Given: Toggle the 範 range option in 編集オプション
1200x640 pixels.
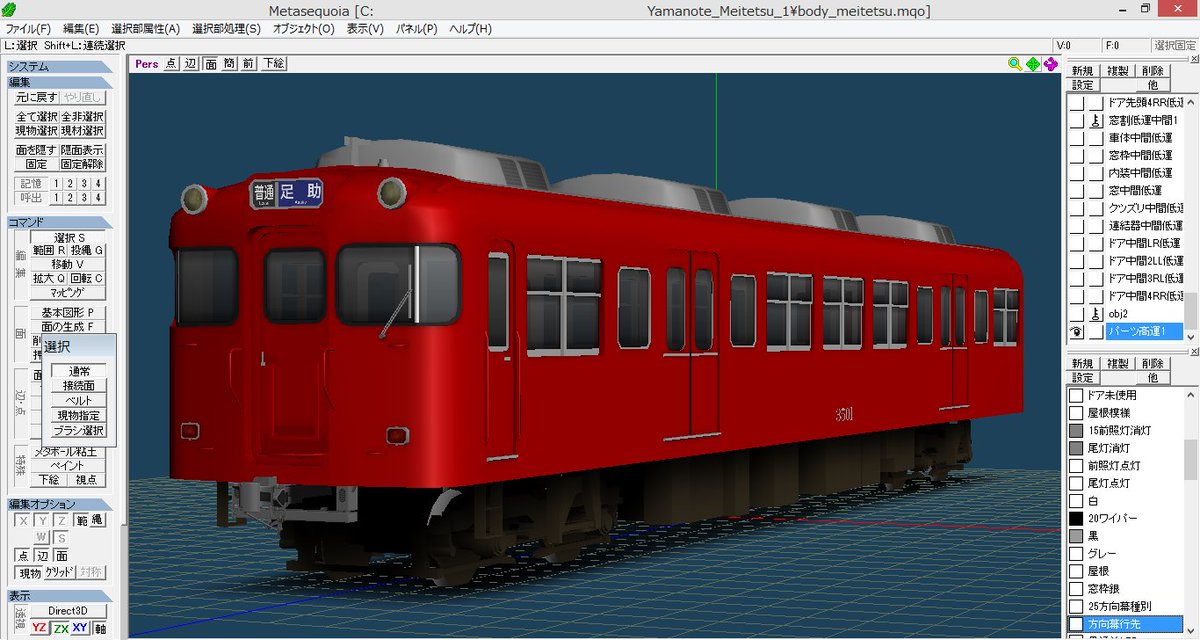Looking at the screenshot, I should tap(82, 520).
